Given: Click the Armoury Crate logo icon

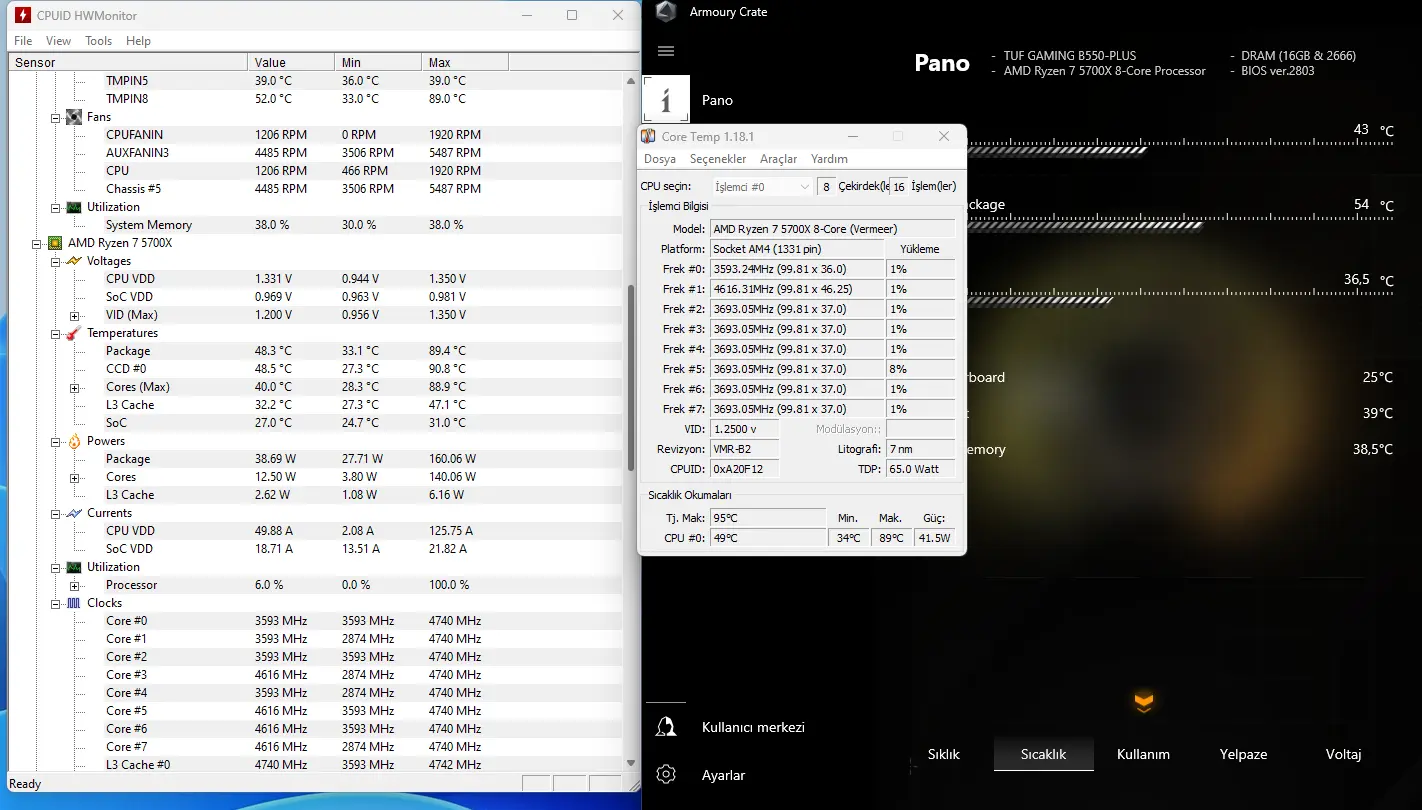Looking at the screenshot, I should click(666, 12).
